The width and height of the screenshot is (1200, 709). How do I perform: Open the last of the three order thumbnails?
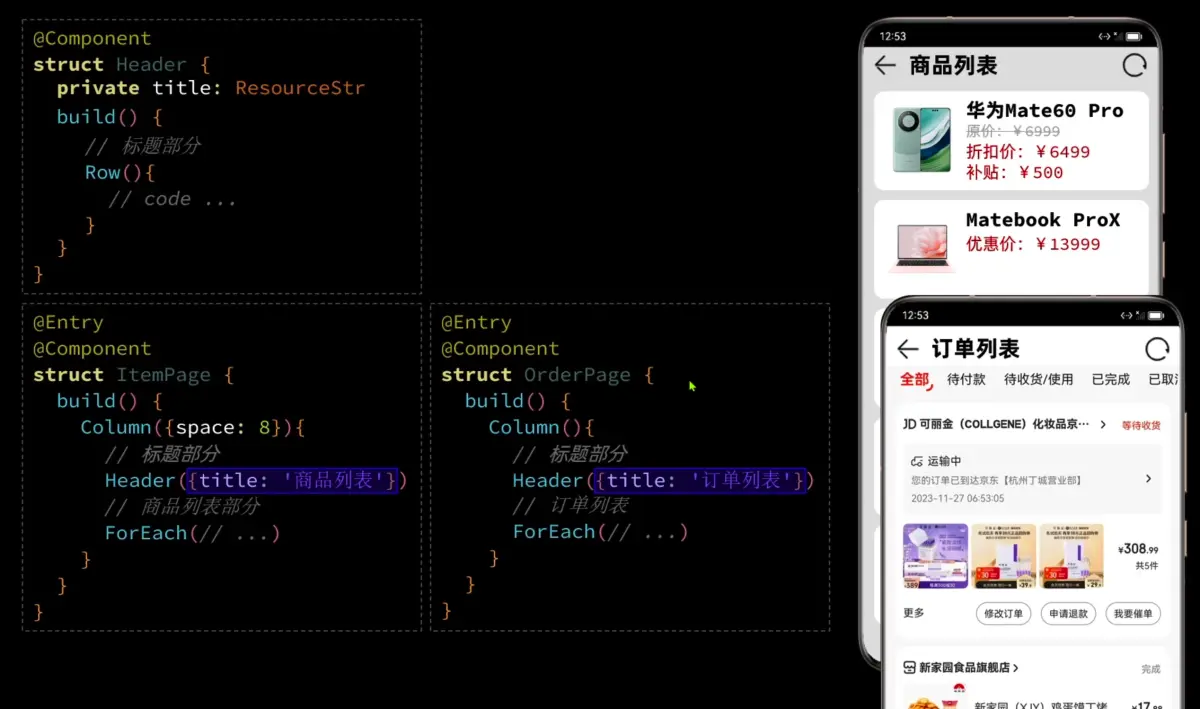coord(1071,555)
